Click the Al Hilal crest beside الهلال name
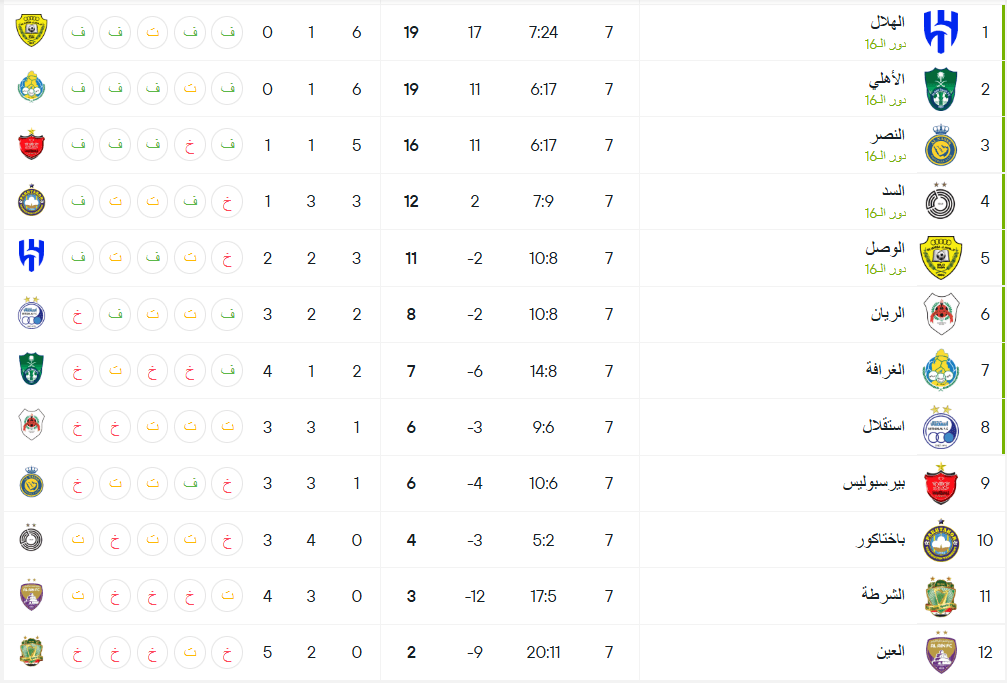The height and width of the screenshot is (683, 1007). (941, 32)
